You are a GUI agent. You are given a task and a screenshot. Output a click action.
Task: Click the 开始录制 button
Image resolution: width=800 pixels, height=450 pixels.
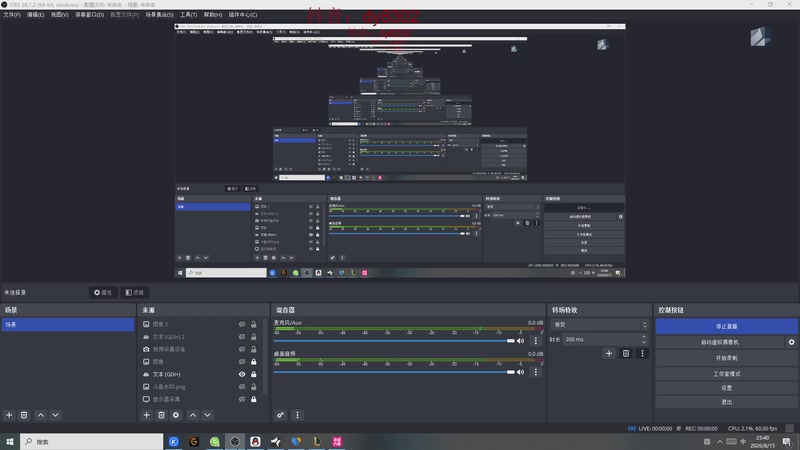click(727, 358)
